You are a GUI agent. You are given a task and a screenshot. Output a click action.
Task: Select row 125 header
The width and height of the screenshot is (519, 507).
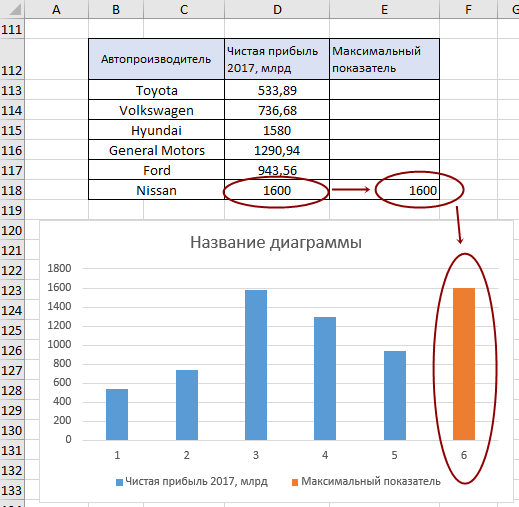pos(12,330)
